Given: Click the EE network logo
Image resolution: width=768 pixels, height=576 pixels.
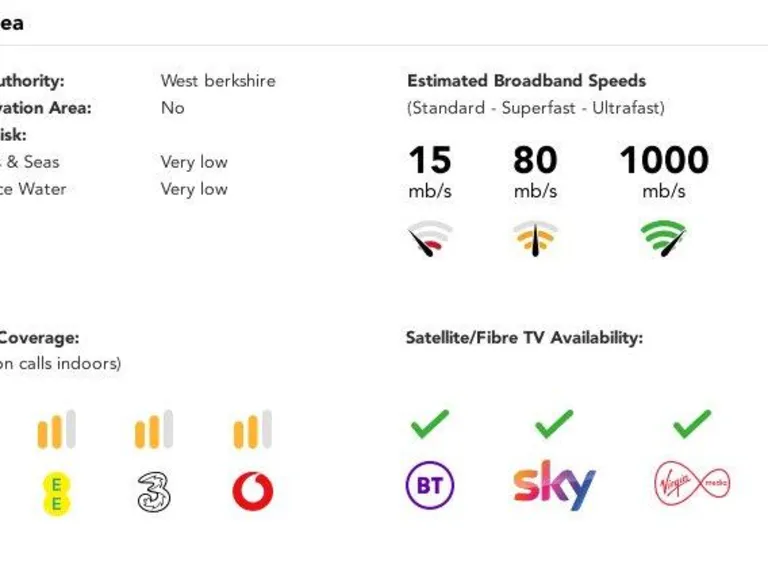Looking at the screenshot, I should [x=56, y=492].
